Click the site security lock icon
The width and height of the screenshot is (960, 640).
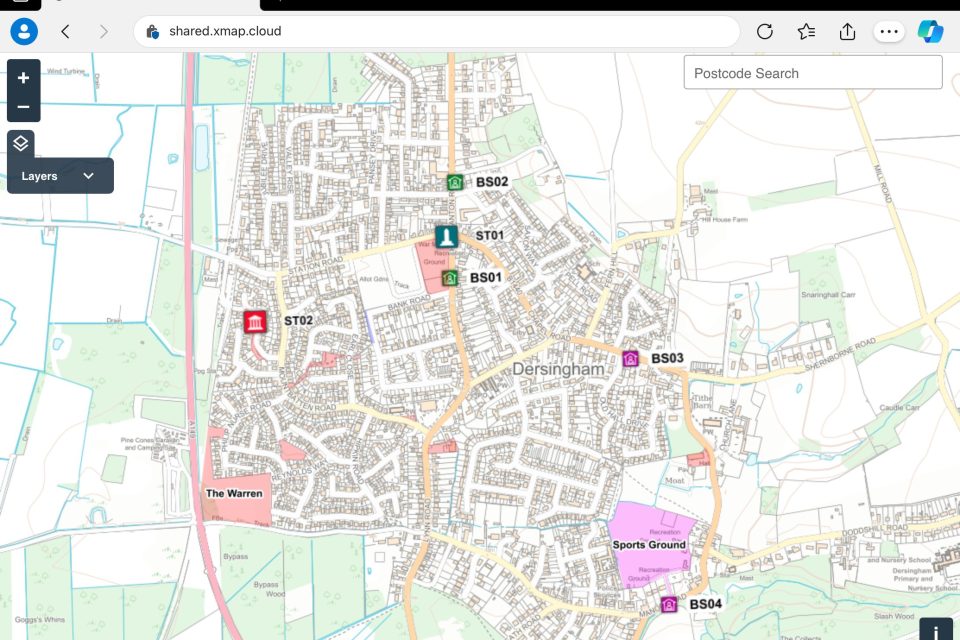(x=152, y=31)
